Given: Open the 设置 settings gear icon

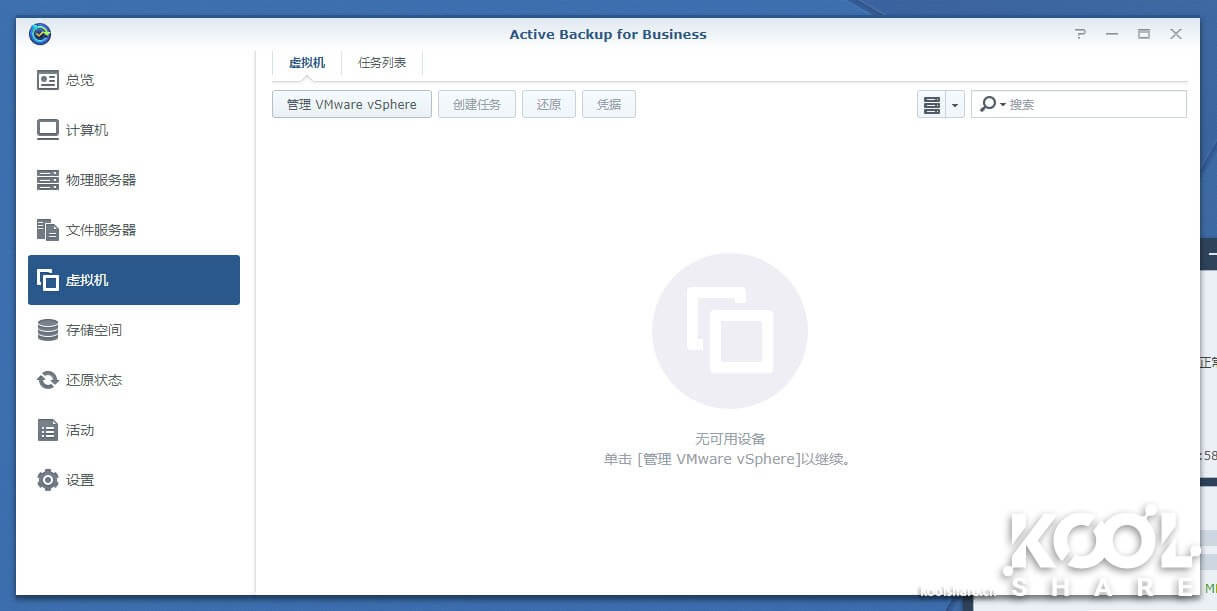Looking at the screenshot, I should [48, 480].
